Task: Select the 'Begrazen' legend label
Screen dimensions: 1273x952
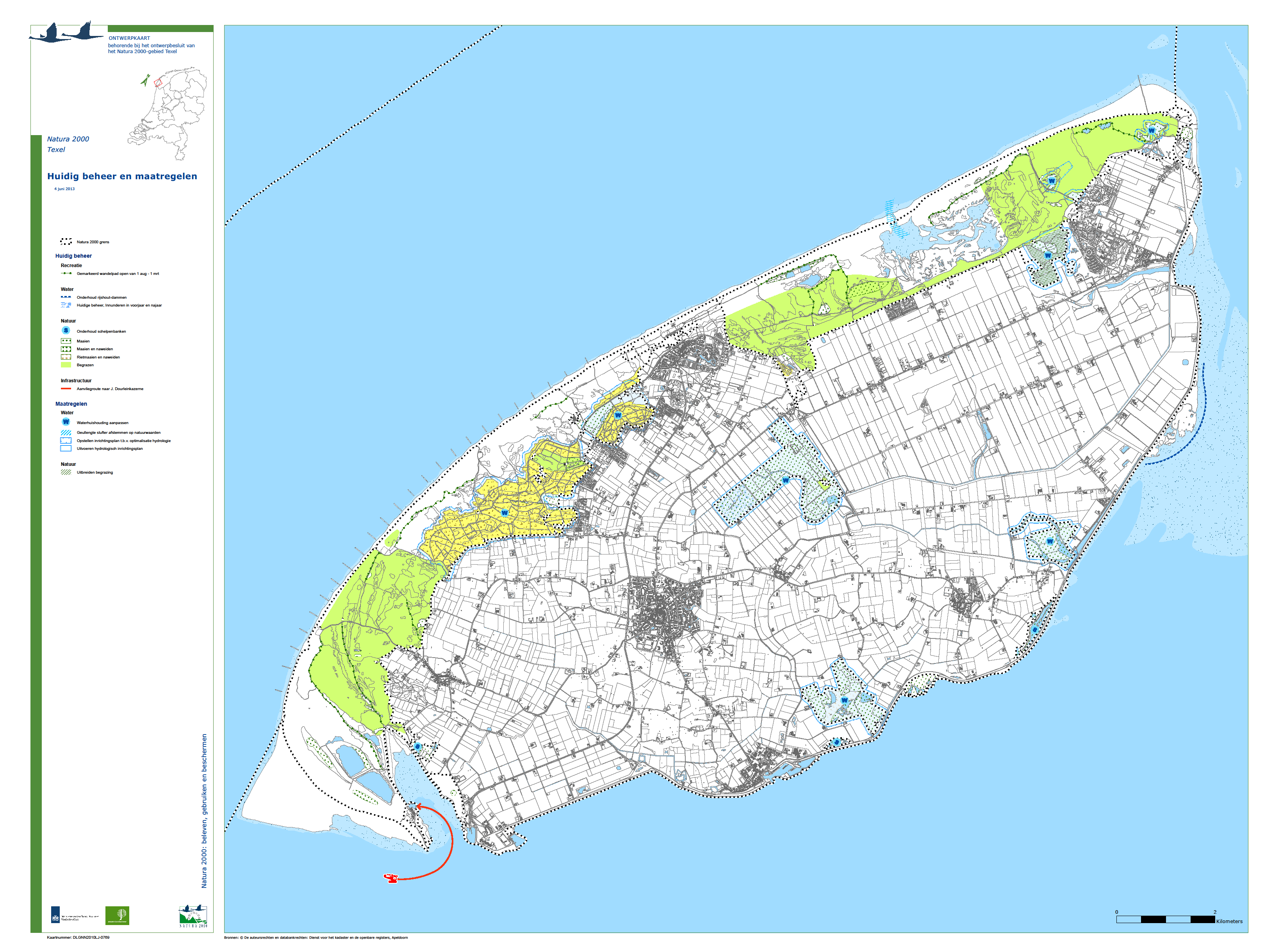Action: pyautogui.click(x=85, y=365)
